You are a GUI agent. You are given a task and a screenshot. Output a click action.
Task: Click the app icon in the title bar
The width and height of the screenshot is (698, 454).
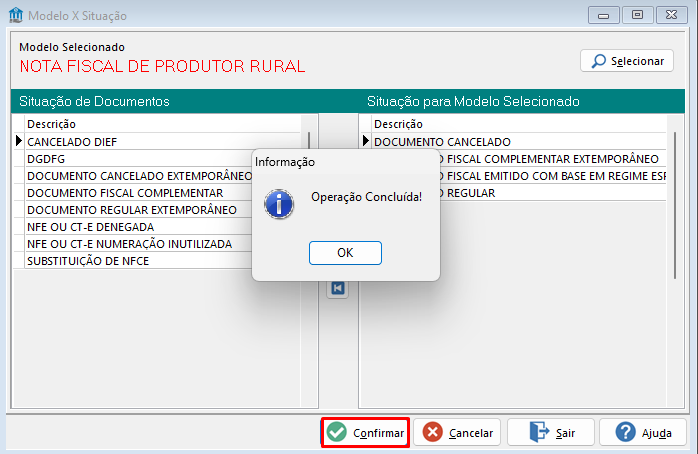coord(16,15)
